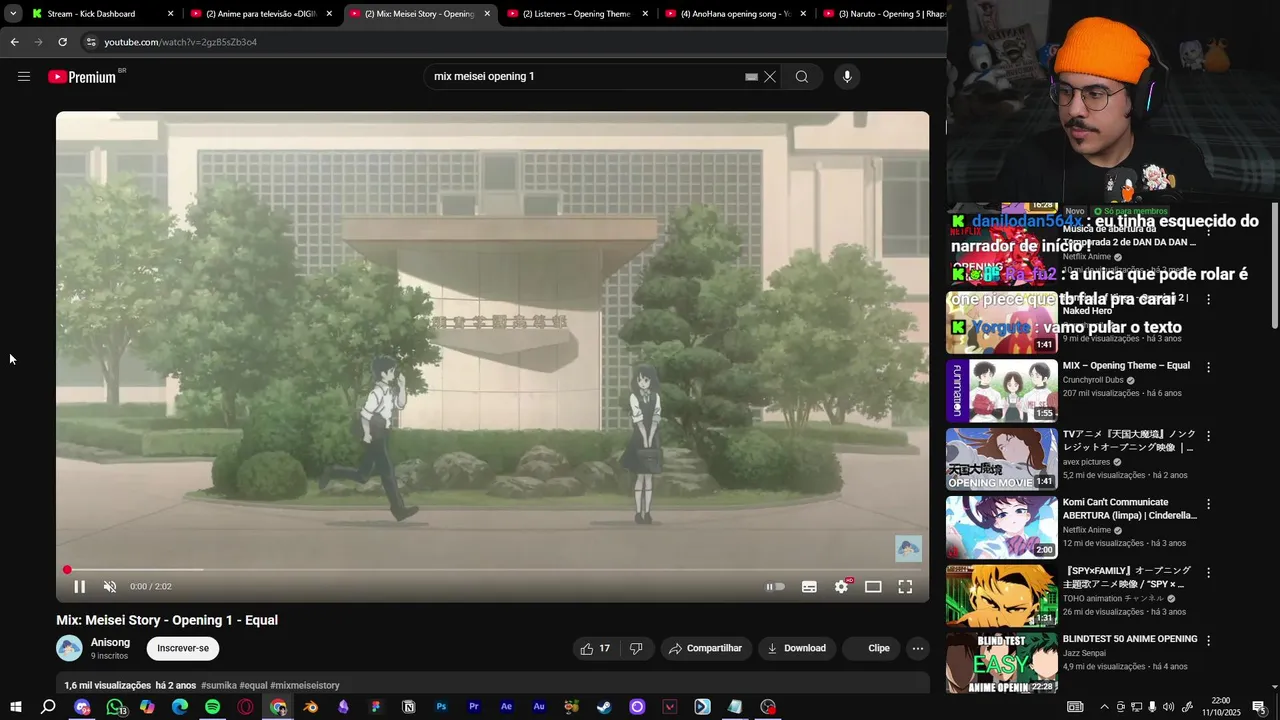Open options menu for Naked Hero video
This screenshot has width=1280, height=720.
(1208, 299)
